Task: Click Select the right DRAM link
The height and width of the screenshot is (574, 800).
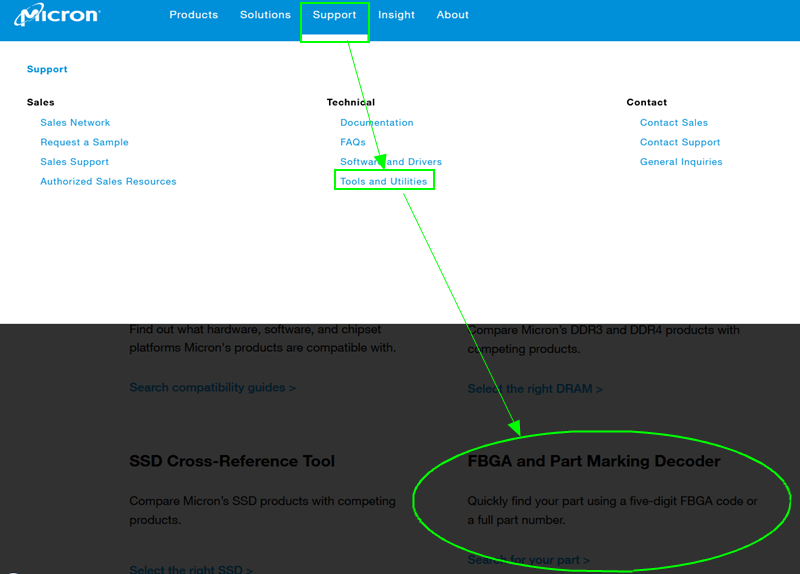Action: [535, 389]
